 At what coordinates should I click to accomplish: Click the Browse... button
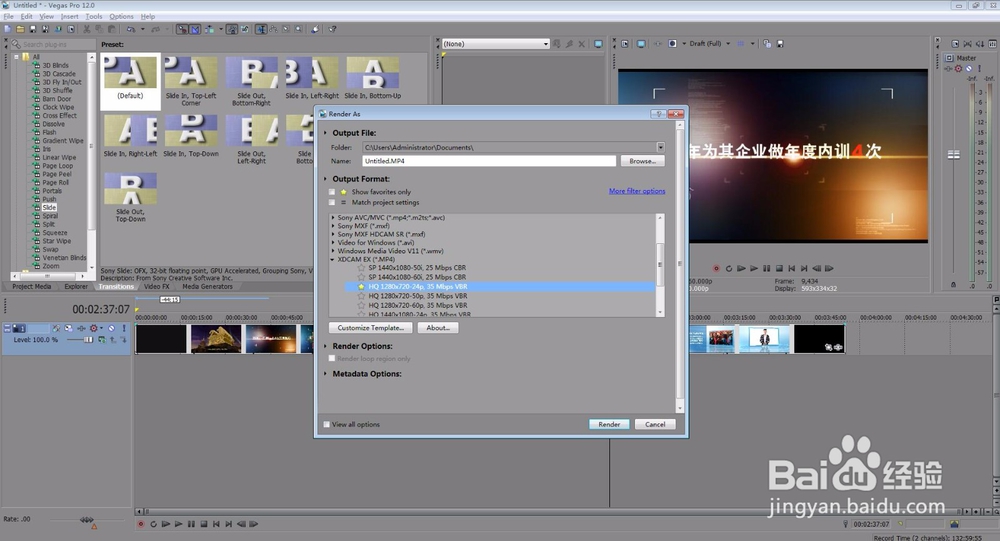coord(642,161)
